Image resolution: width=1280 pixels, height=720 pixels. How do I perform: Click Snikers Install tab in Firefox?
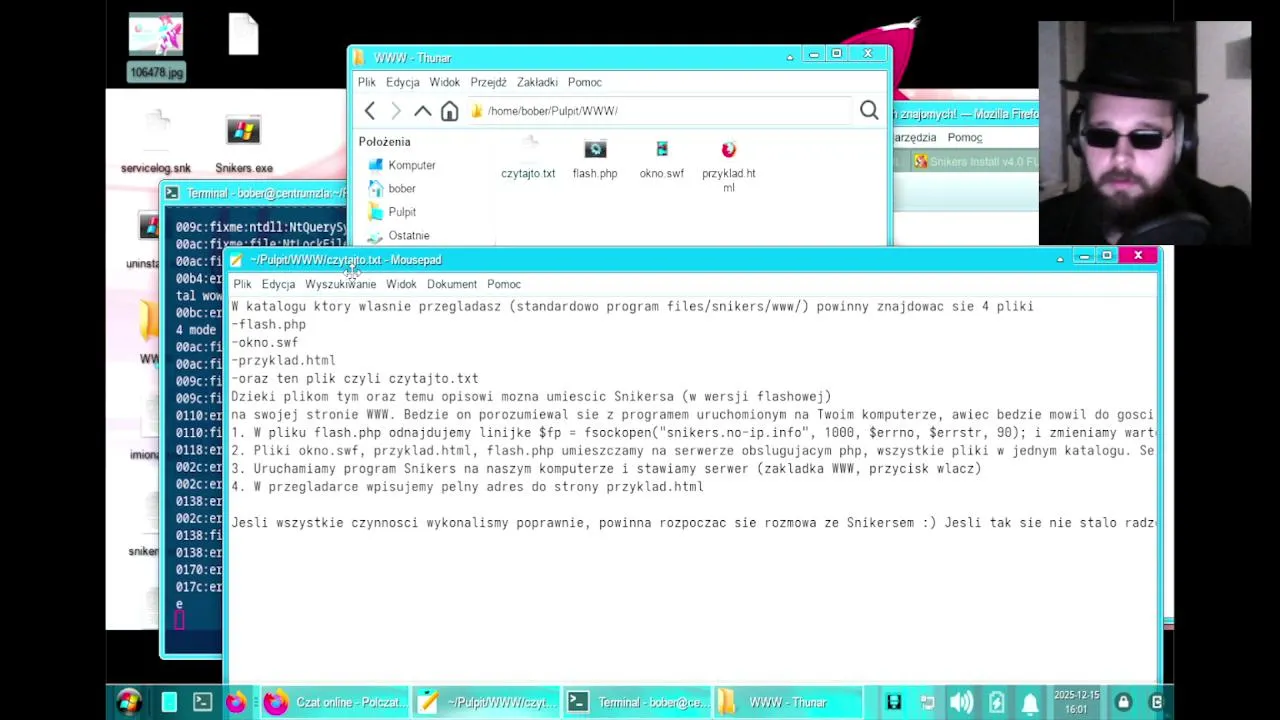coord(976,161)
